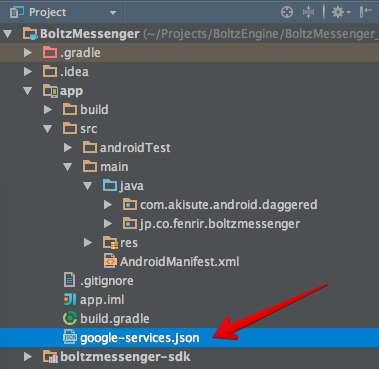Select the java folder label

click(132, 186)
